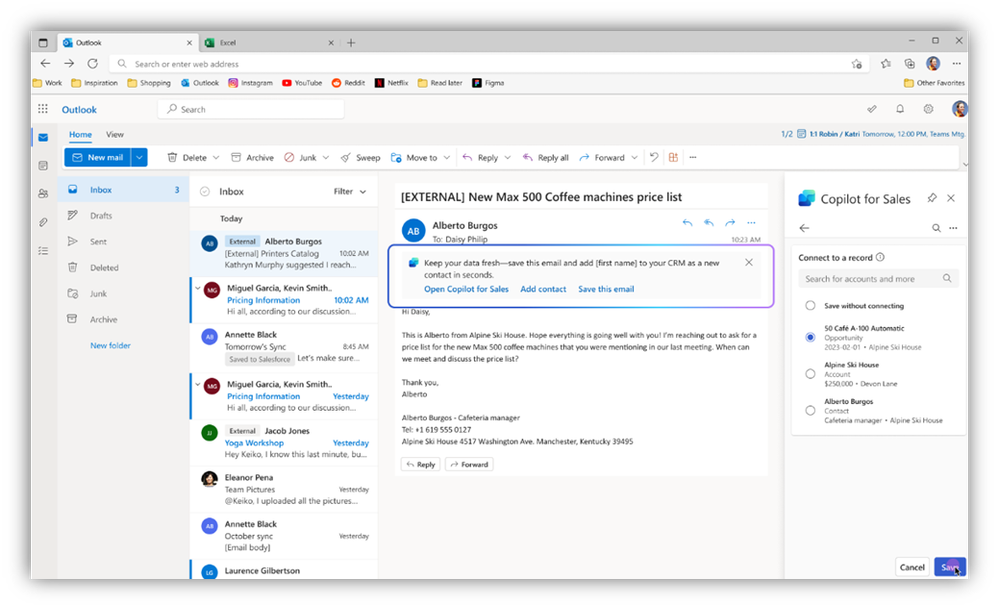
Task: Click reply all icon in message header
Action: pos(708,222)
